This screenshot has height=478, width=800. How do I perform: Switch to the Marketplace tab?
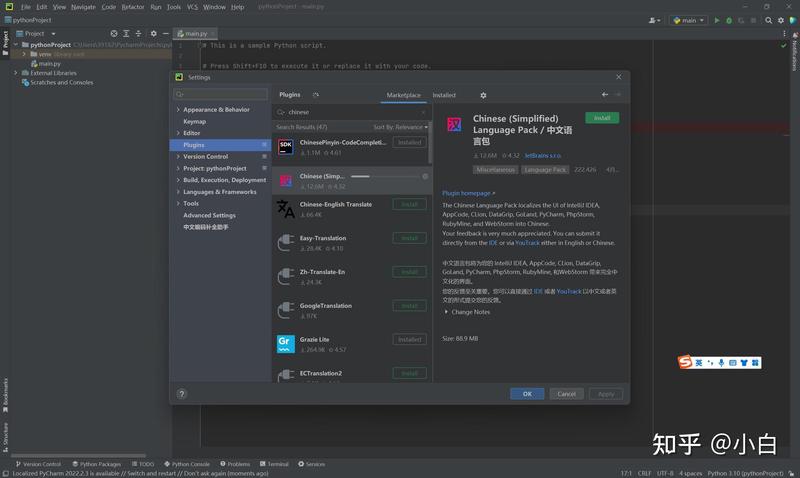tap(404, 95)
